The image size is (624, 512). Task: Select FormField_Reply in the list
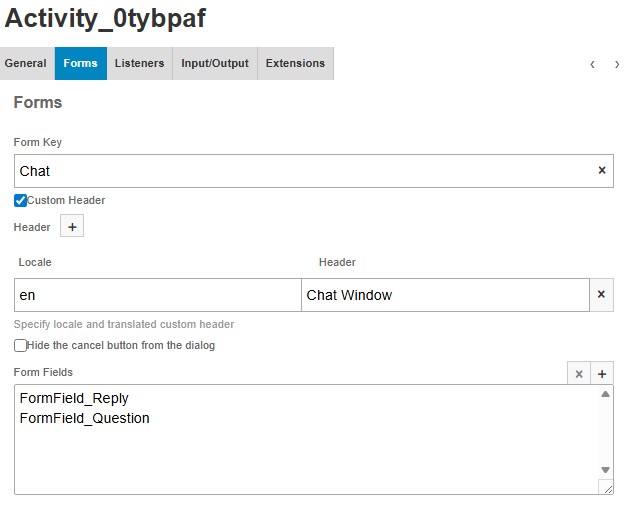[x=74, y=398]
